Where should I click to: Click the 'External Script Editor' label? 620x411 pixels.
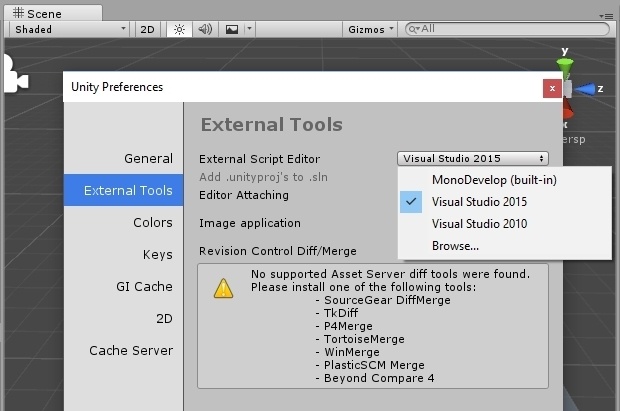click(x=259, y=159)
